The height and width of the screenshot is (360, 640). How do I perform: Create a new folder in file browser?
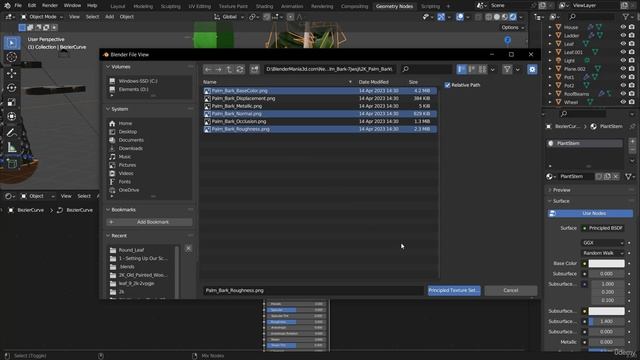[254, 69]
